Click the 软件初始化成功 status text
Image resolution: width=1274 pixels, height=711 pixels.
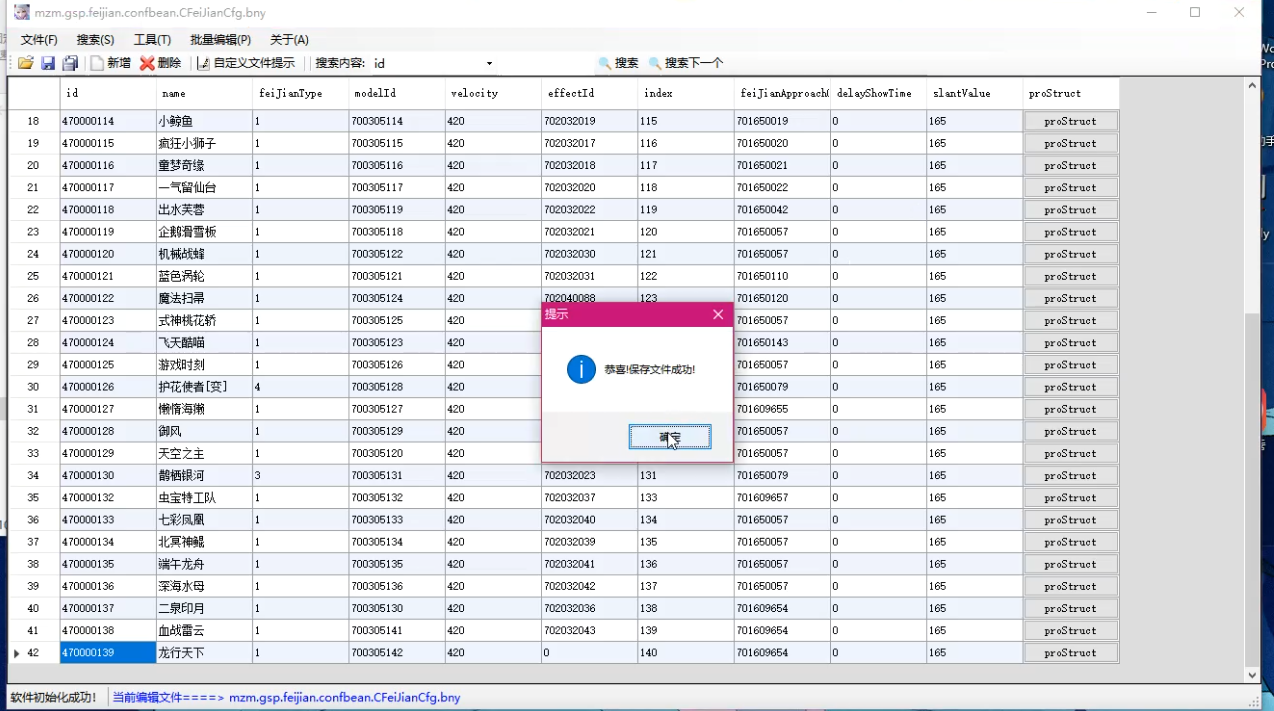pos(54,697)
